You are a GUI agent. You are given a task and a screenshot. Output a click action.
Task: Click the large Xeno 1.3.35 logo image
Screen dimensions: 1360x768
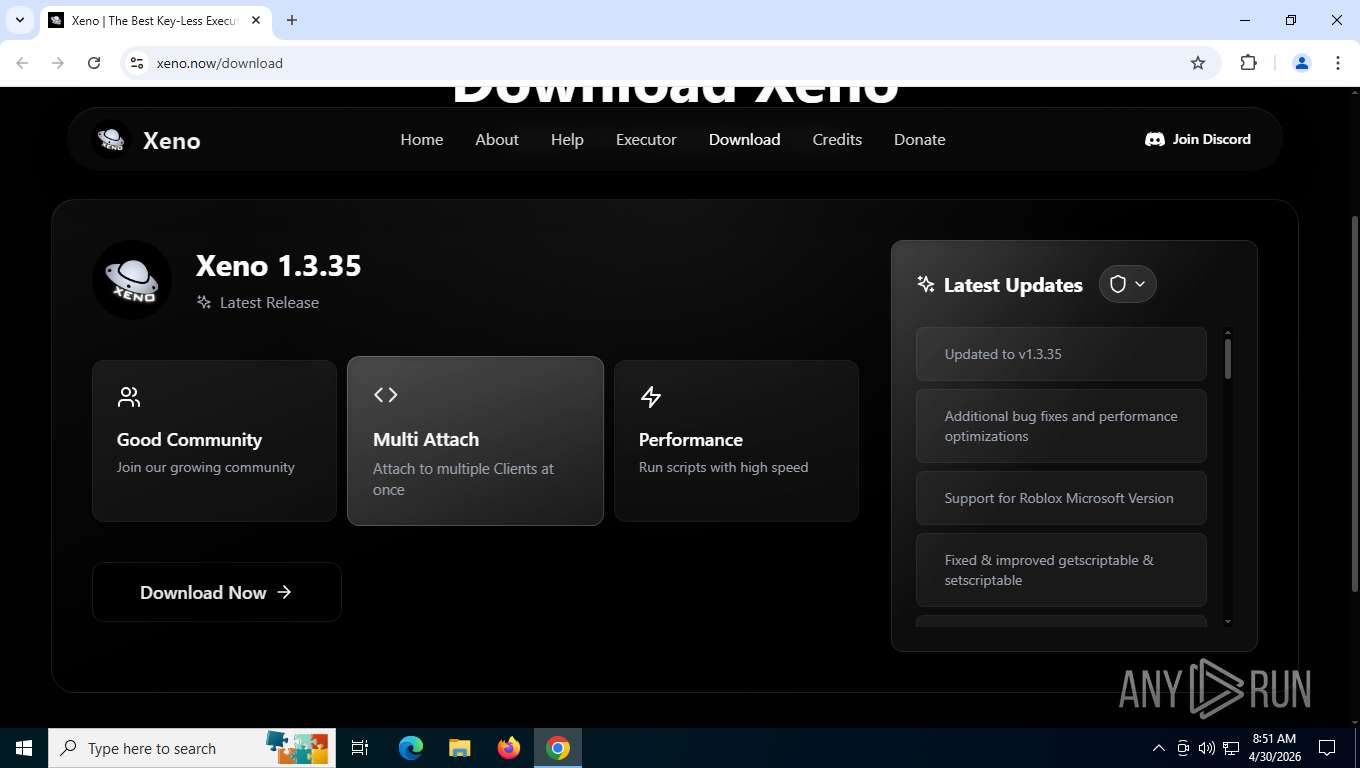point(132,280)
